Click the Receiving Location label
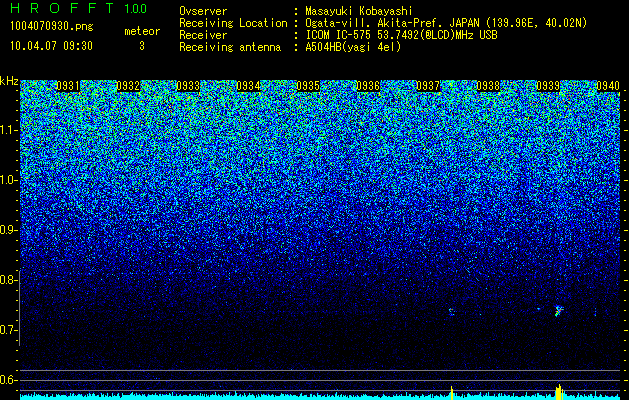This screenshot has height=400, width=629. tap(233, 23)
